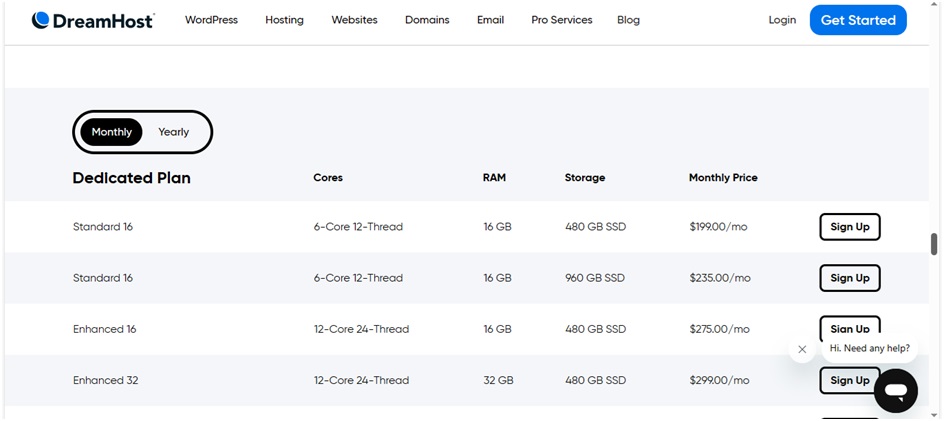Sign up for Standard 16 with 960 GB SSD
Viewport: 944px width, 421px height.
pyautogui.click(x=849, y=278)
